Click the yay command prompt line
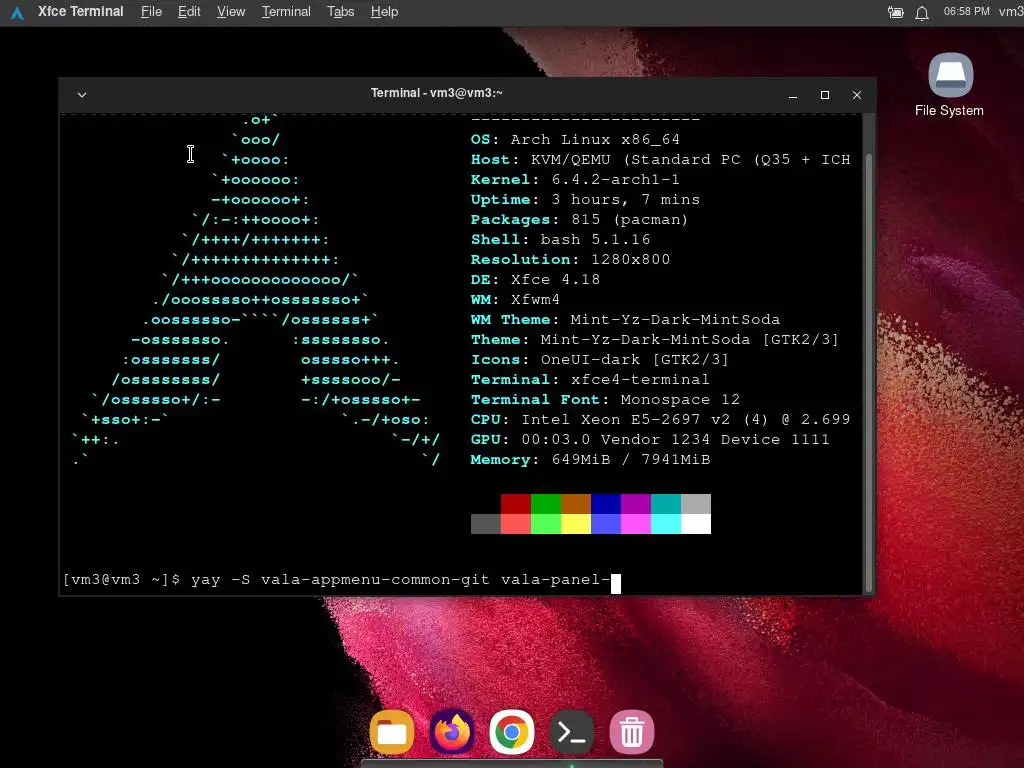 [342, 580]
